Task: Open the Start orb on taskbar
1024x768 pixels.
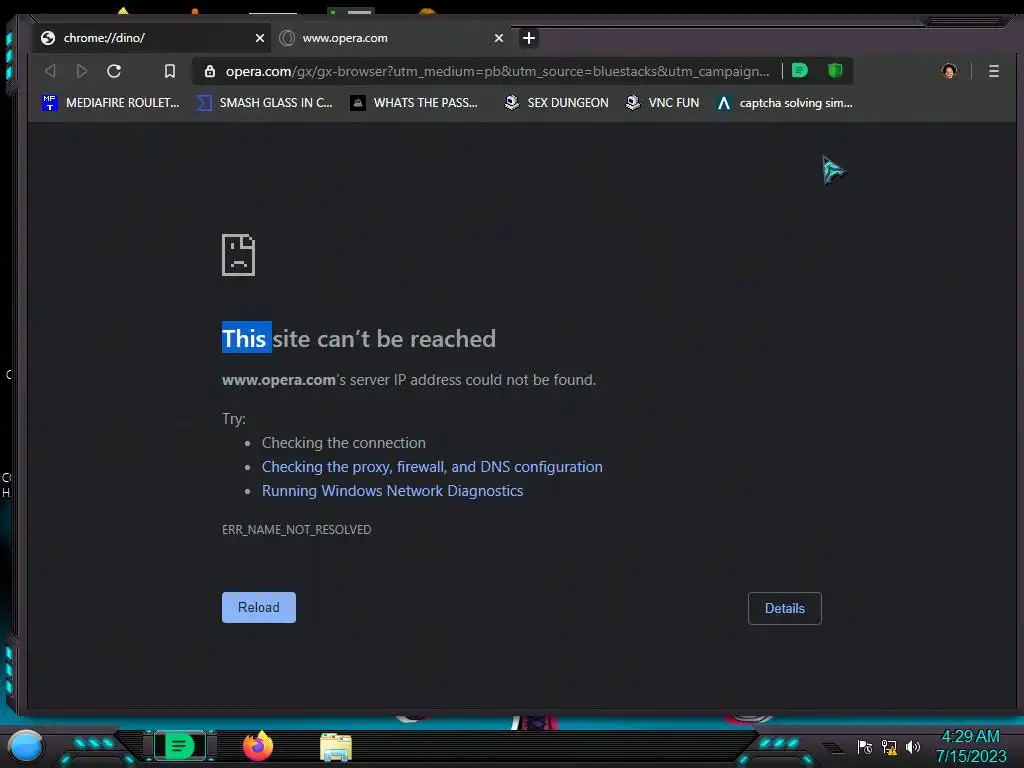Action: [x=26, y=746]
